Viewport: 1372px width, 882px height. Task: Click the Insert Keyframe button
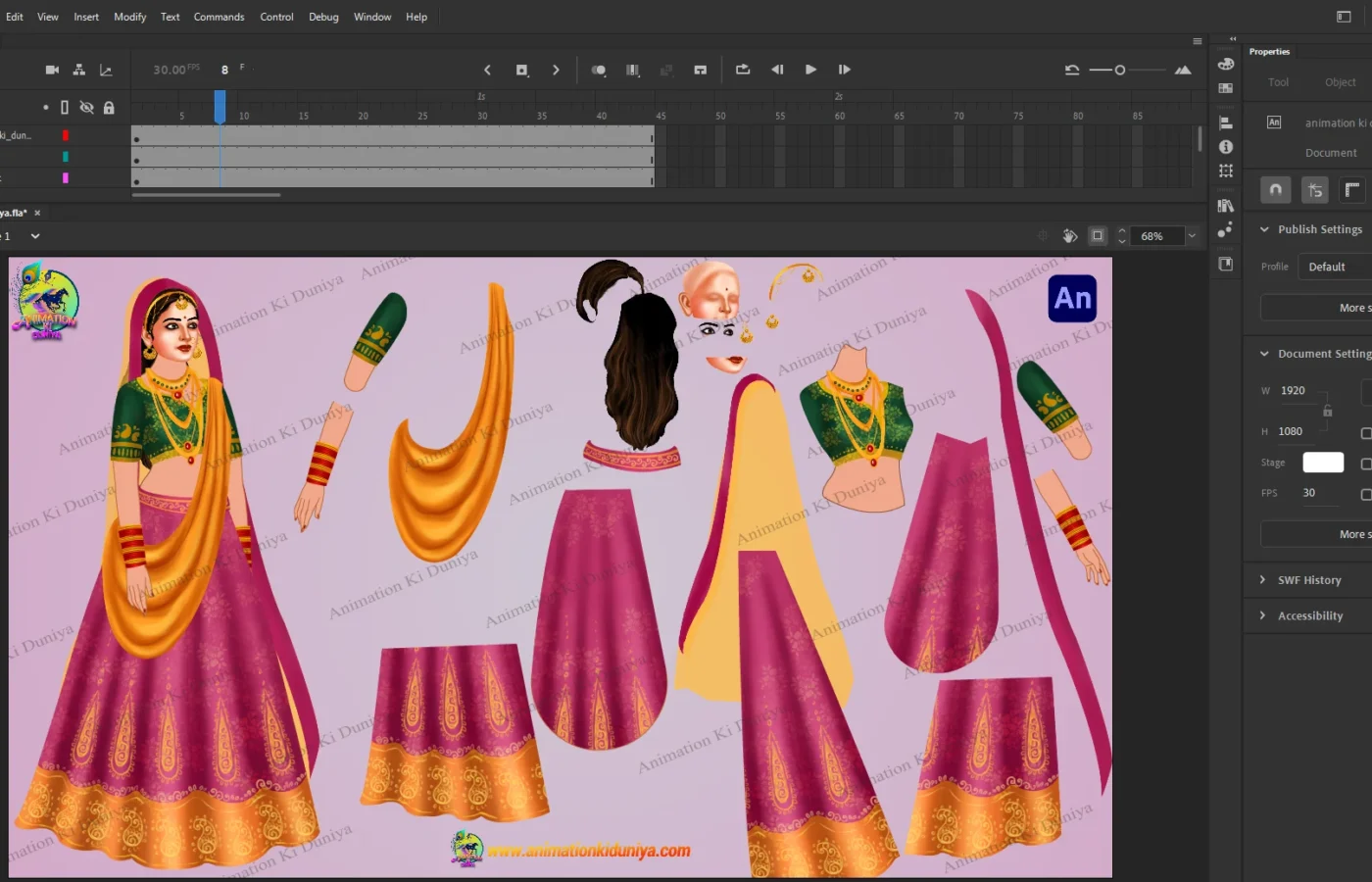coord(521,70)
